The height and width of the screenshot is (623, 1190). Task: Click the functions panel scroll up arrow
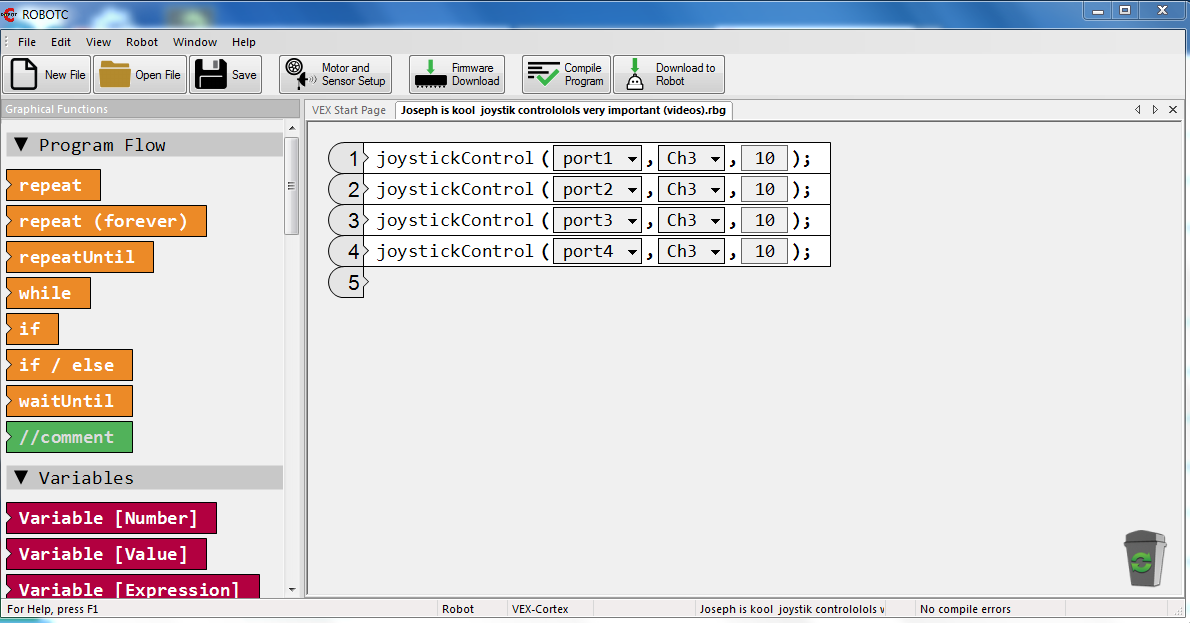coord(292,127)
